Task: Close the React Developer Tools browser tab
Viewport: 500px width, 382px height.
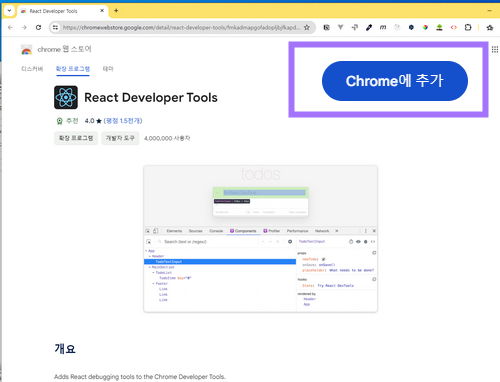Action: click(x=102, y=11)
